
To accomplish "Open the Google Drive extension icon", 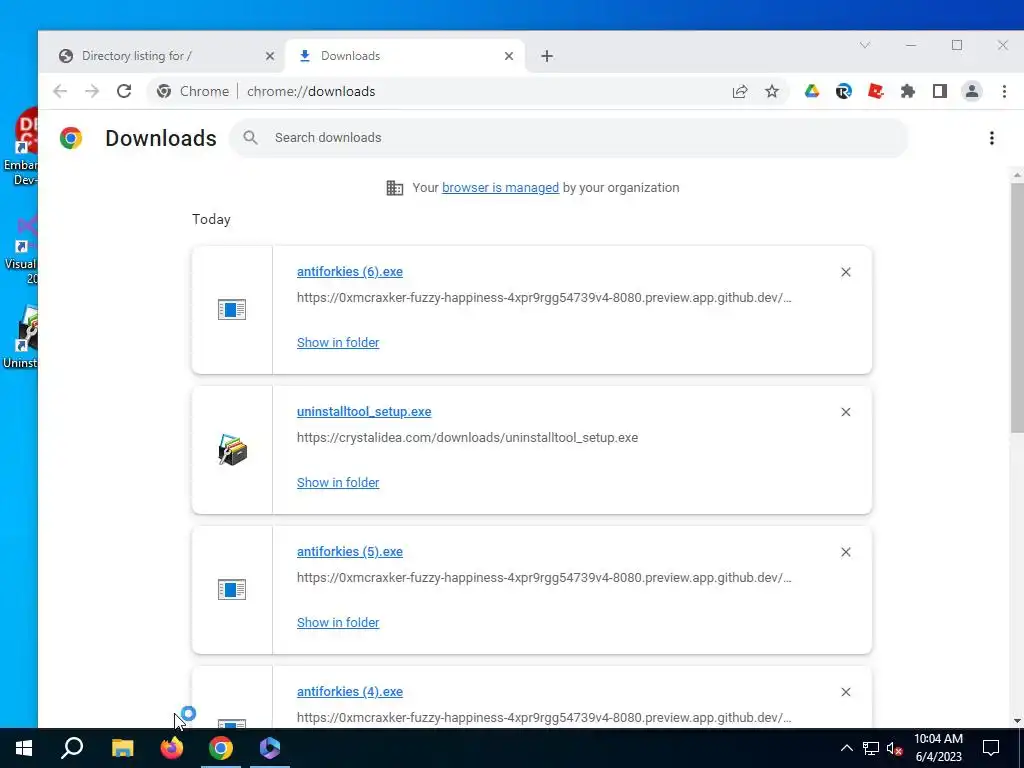I will 812,91.
